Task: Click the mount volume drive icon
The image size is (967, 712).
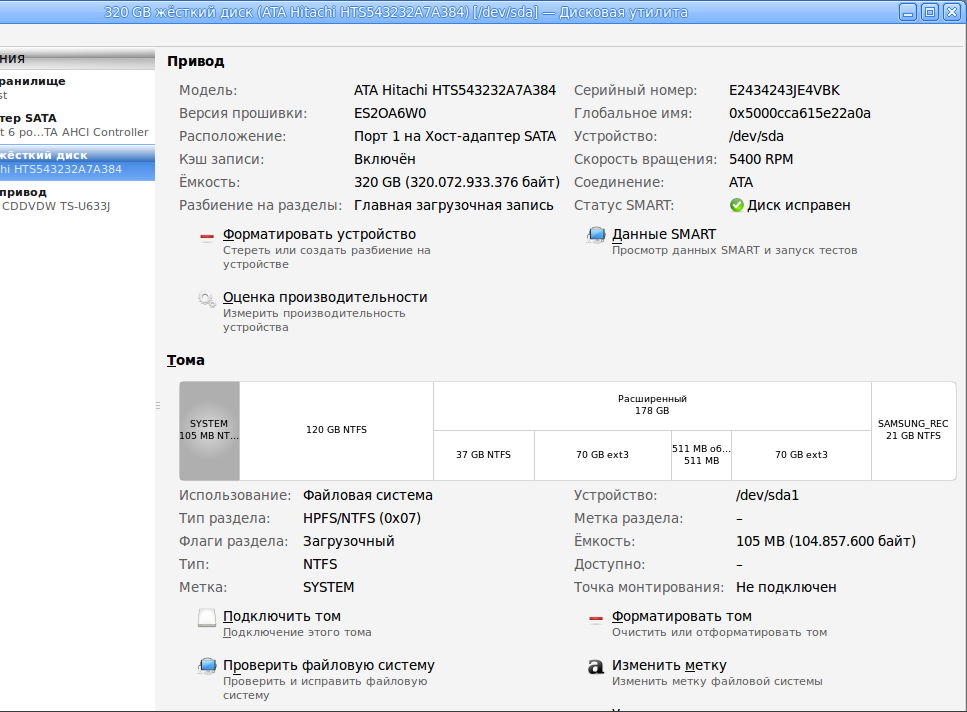Action: point(207,618)
